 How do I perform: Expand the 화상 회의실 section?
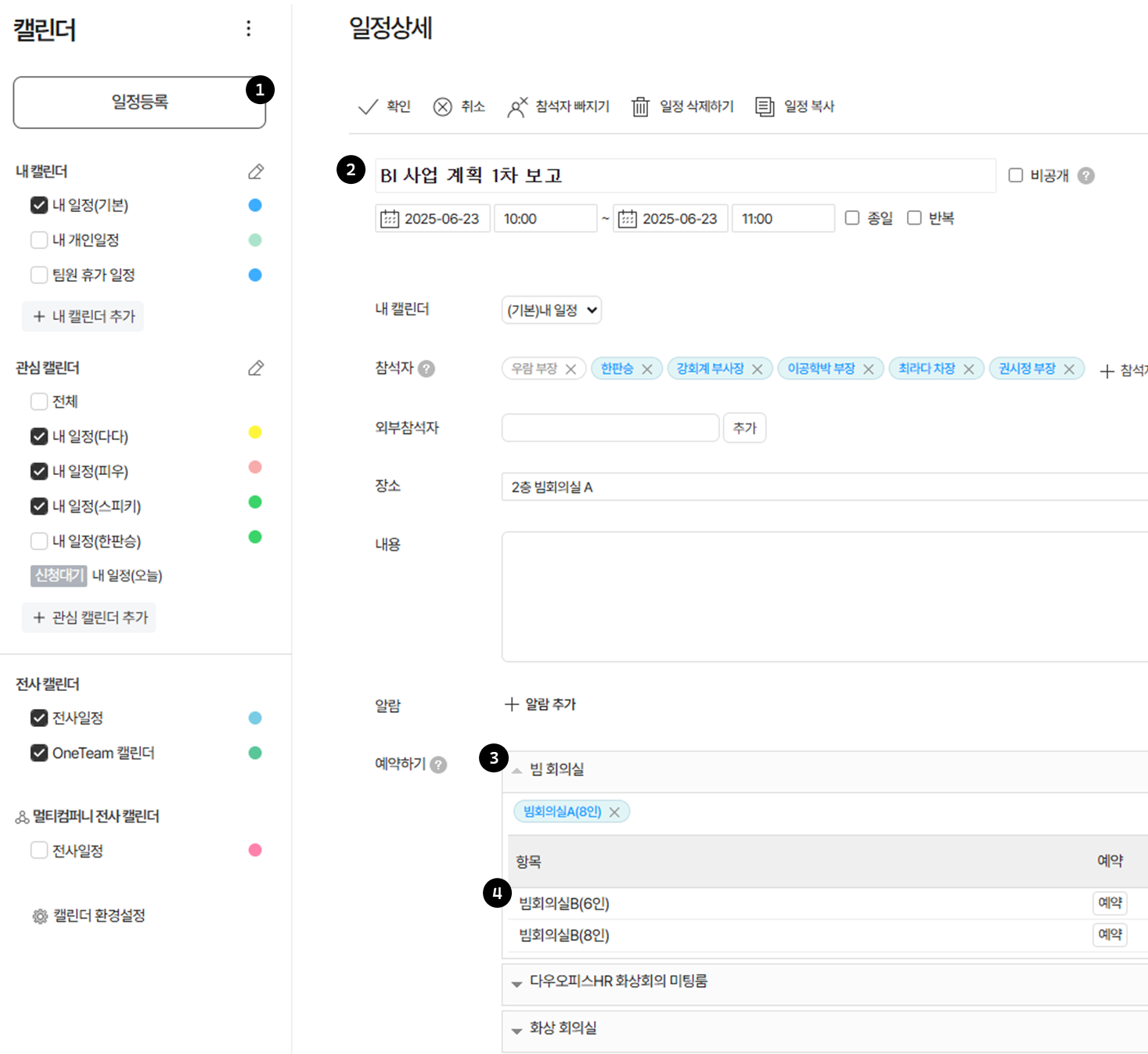[x=516, y=1030]
